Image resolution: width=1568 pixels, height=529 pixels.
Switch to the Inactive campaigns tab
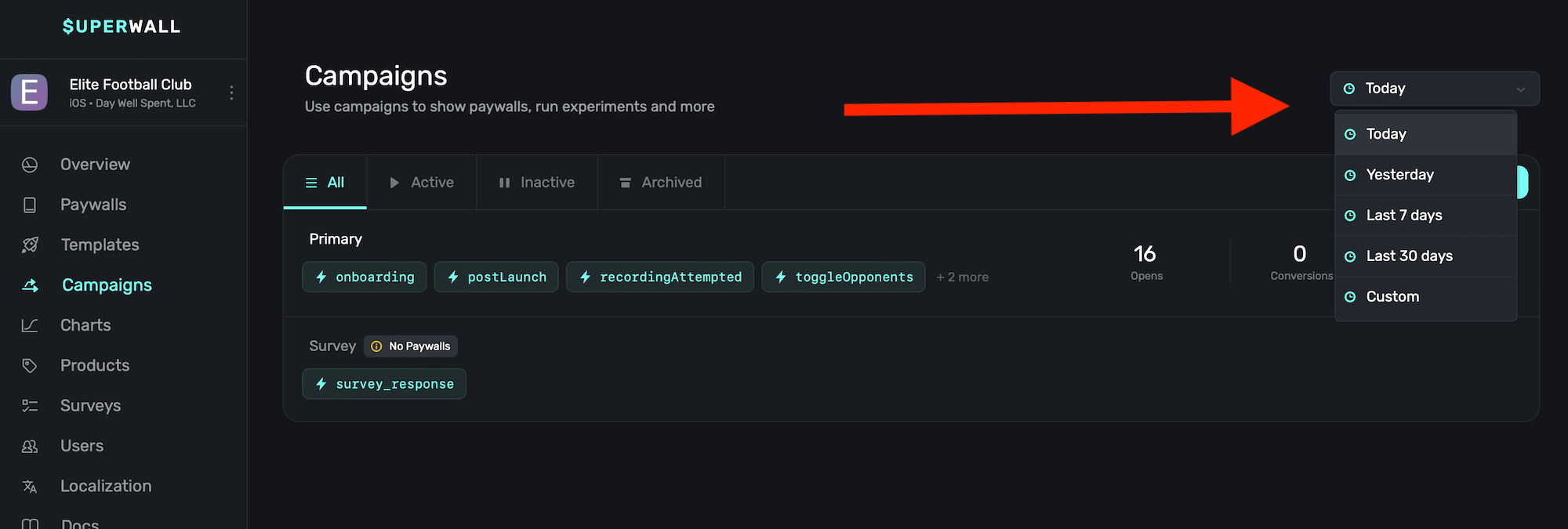537,183
